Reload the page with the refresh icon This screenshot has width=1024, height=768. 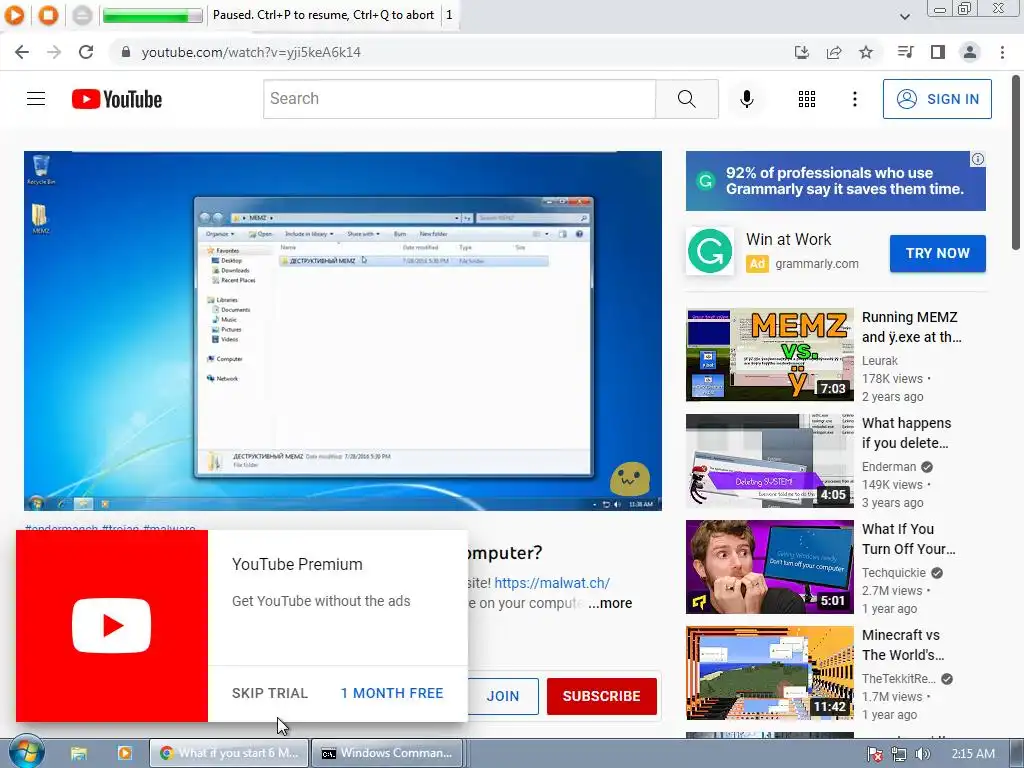[86, 52]
